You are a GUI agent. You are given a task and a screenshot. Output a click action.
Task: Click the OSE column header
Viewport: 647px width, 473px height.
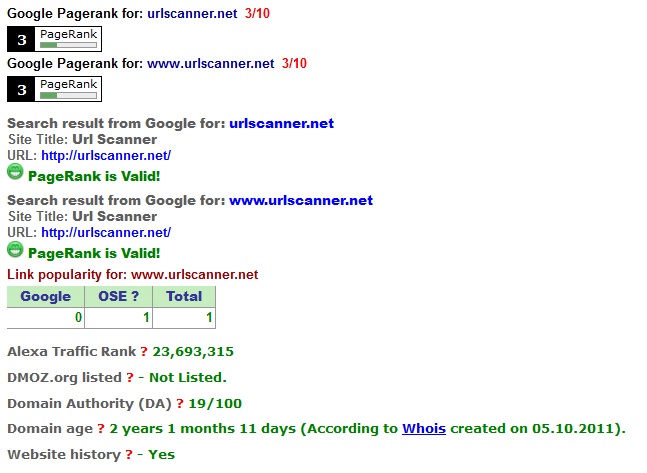(118, 296)
